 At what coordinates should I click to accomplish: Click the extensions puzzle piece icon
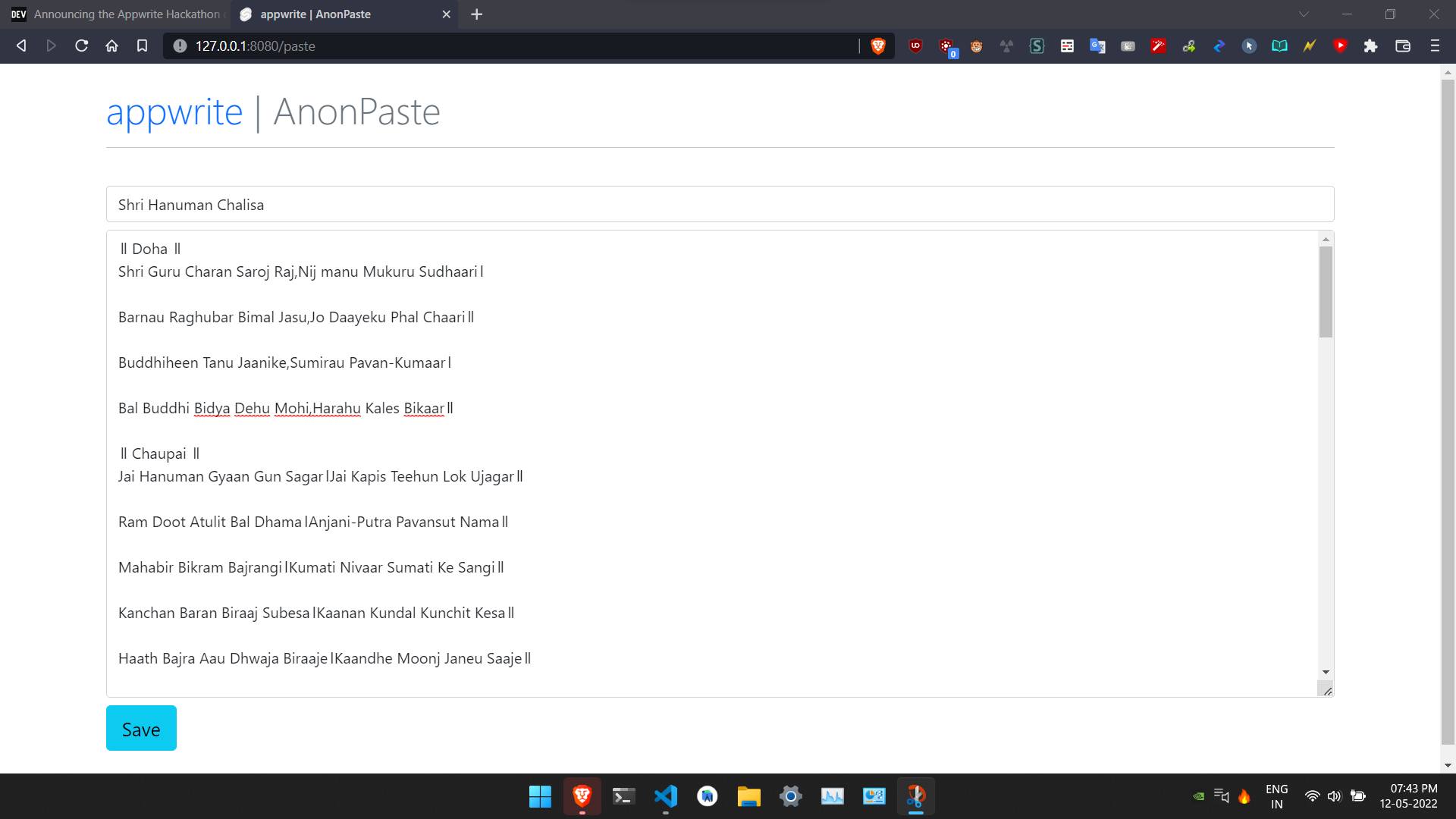(x=1370, y=45)
